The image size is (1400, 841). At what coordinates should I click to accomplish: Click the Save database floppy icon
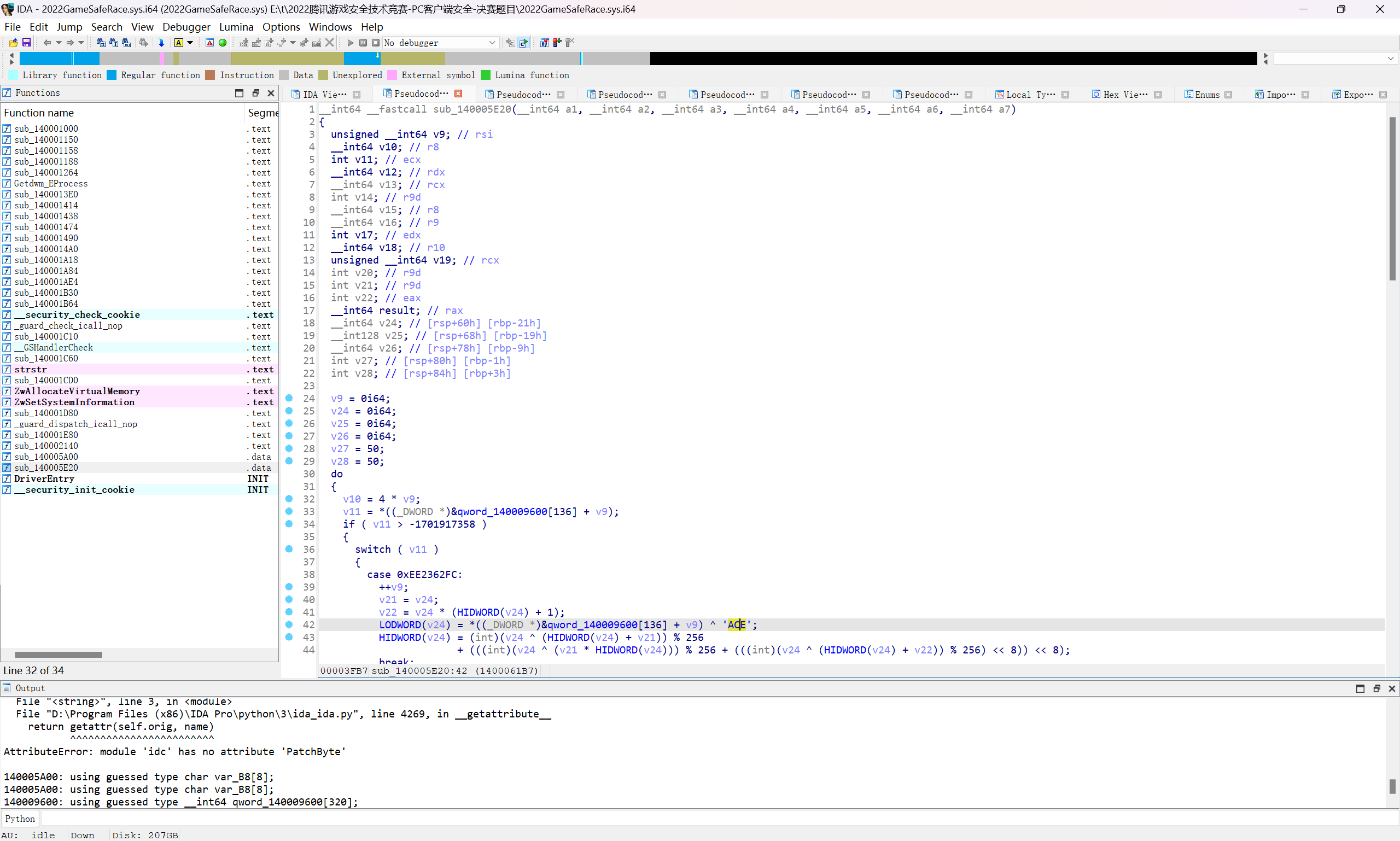(26, 43)
